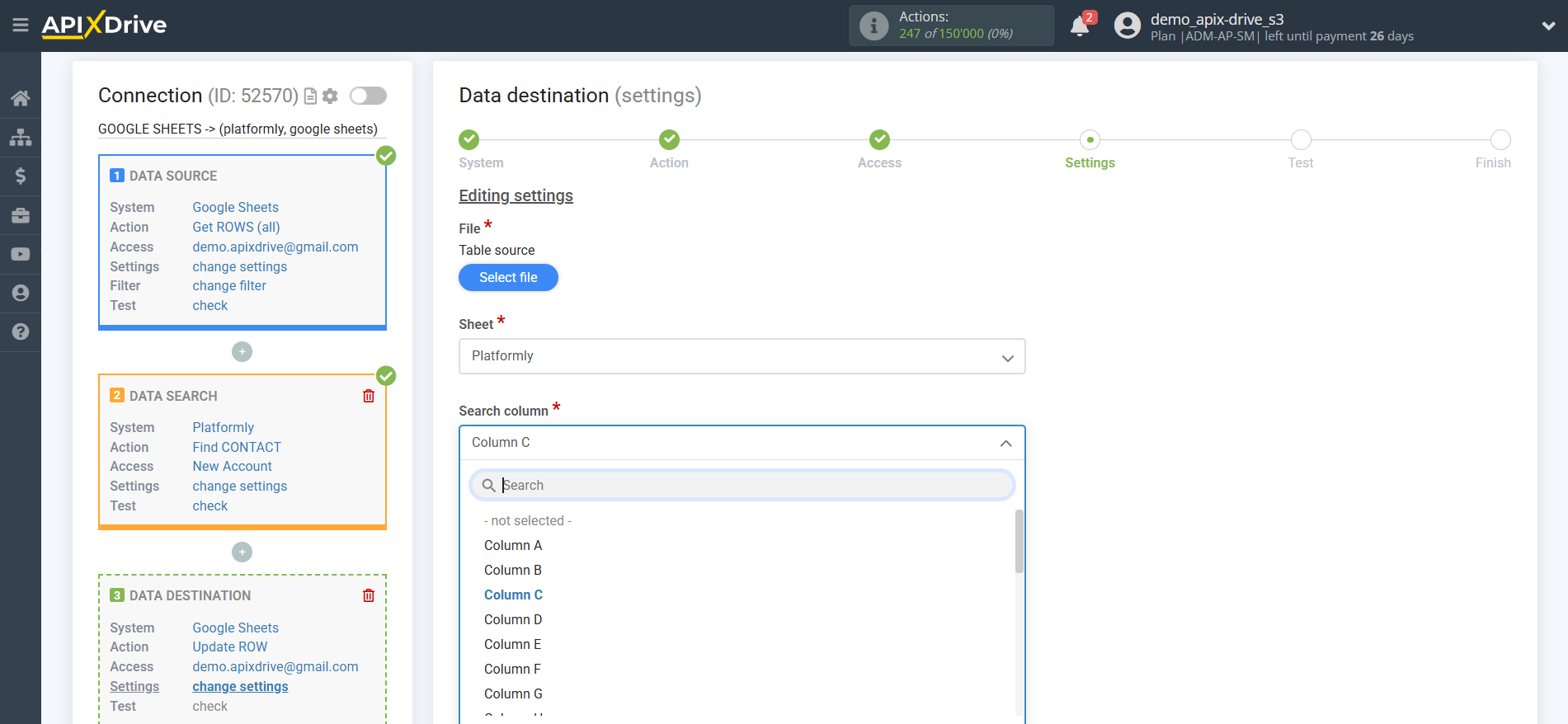This screenshot has width=1568, height=724.
Task: Focus the dropdown Search input field
Action: coord(742,485)
